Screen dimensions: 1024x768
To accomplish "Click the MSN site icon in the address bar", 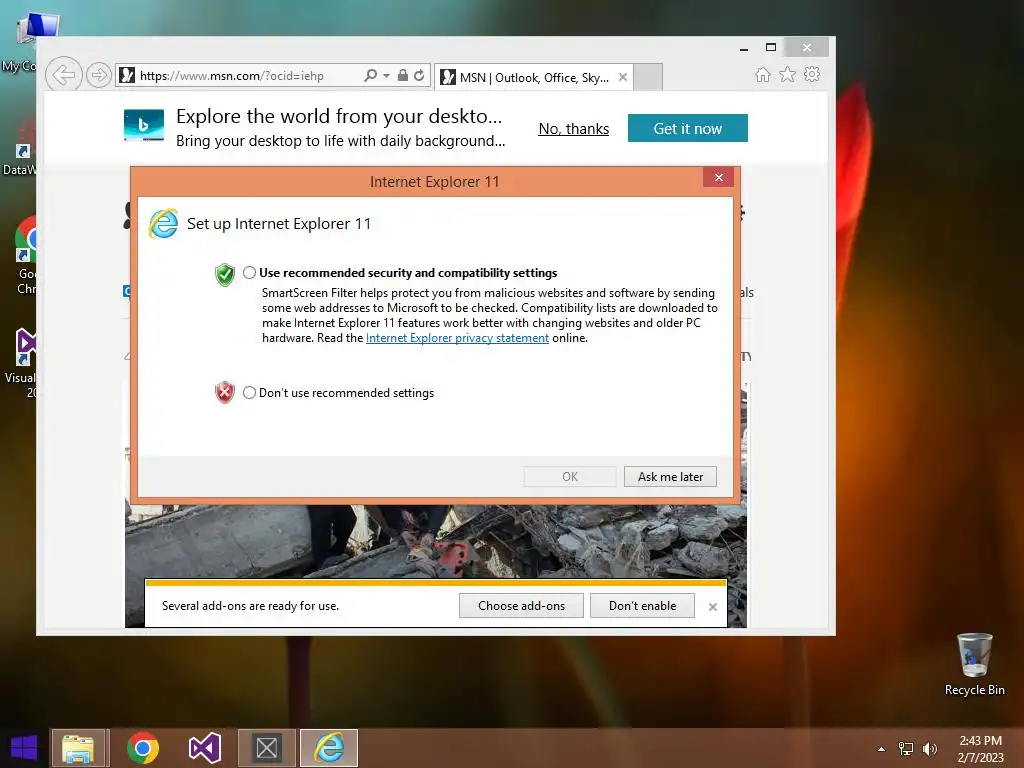I will pyautogui.click(x=127, y=75).
